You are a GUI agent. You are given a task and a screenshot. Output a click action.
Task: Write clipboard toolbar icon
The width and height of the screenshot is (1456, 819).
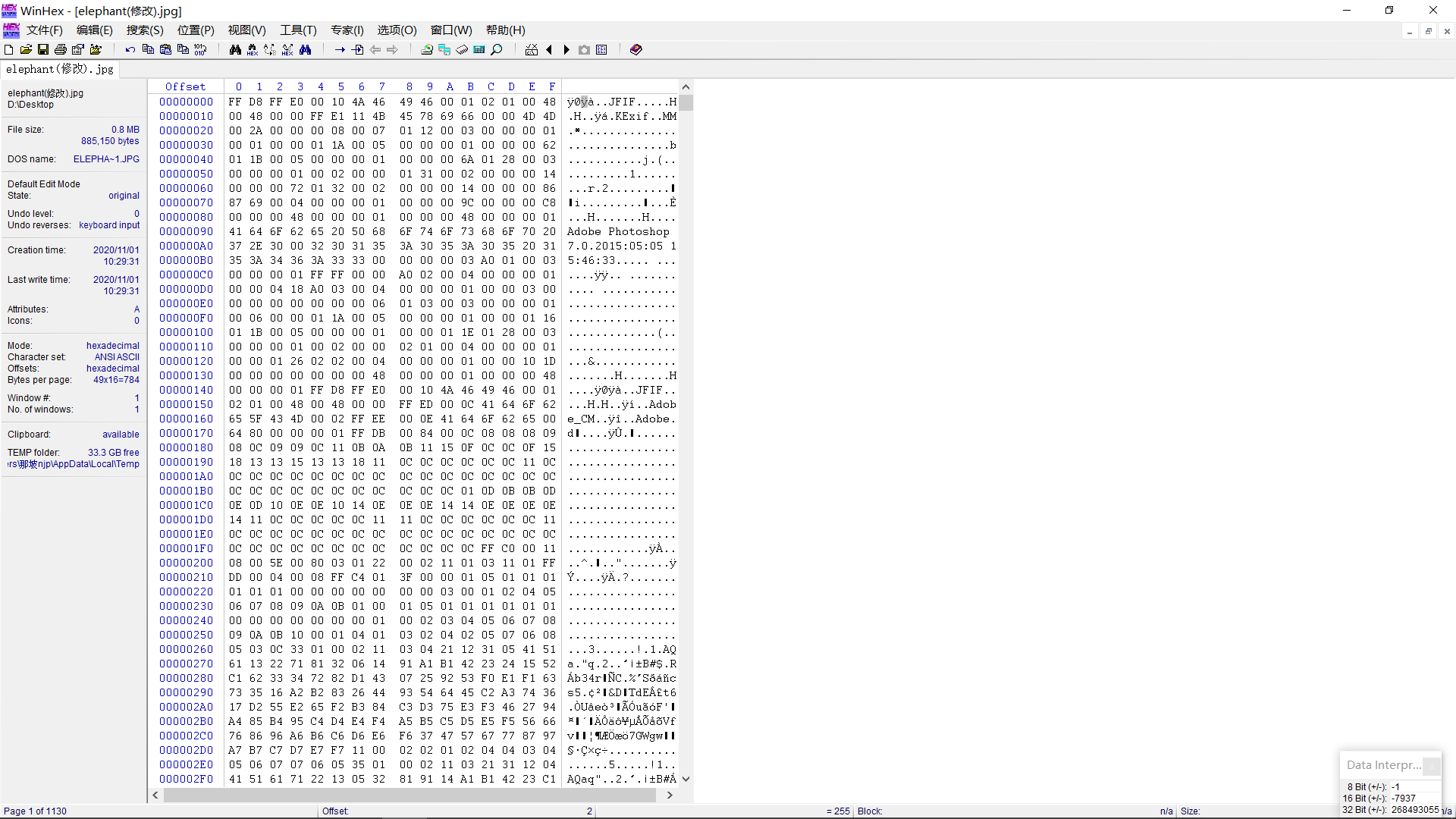coord(183,50)
